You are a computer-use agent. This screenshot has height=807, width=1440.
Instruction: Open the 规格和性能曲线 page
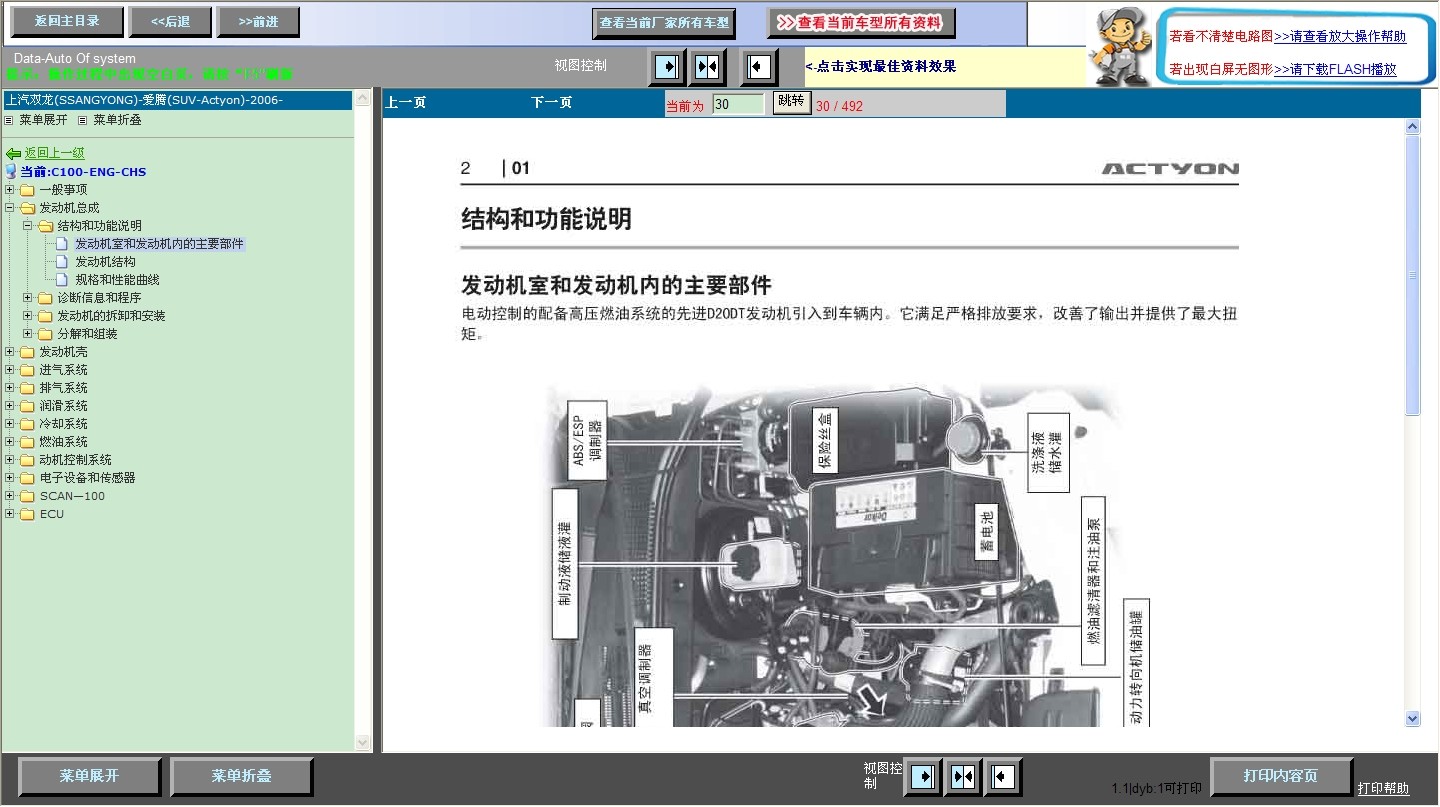117,280
